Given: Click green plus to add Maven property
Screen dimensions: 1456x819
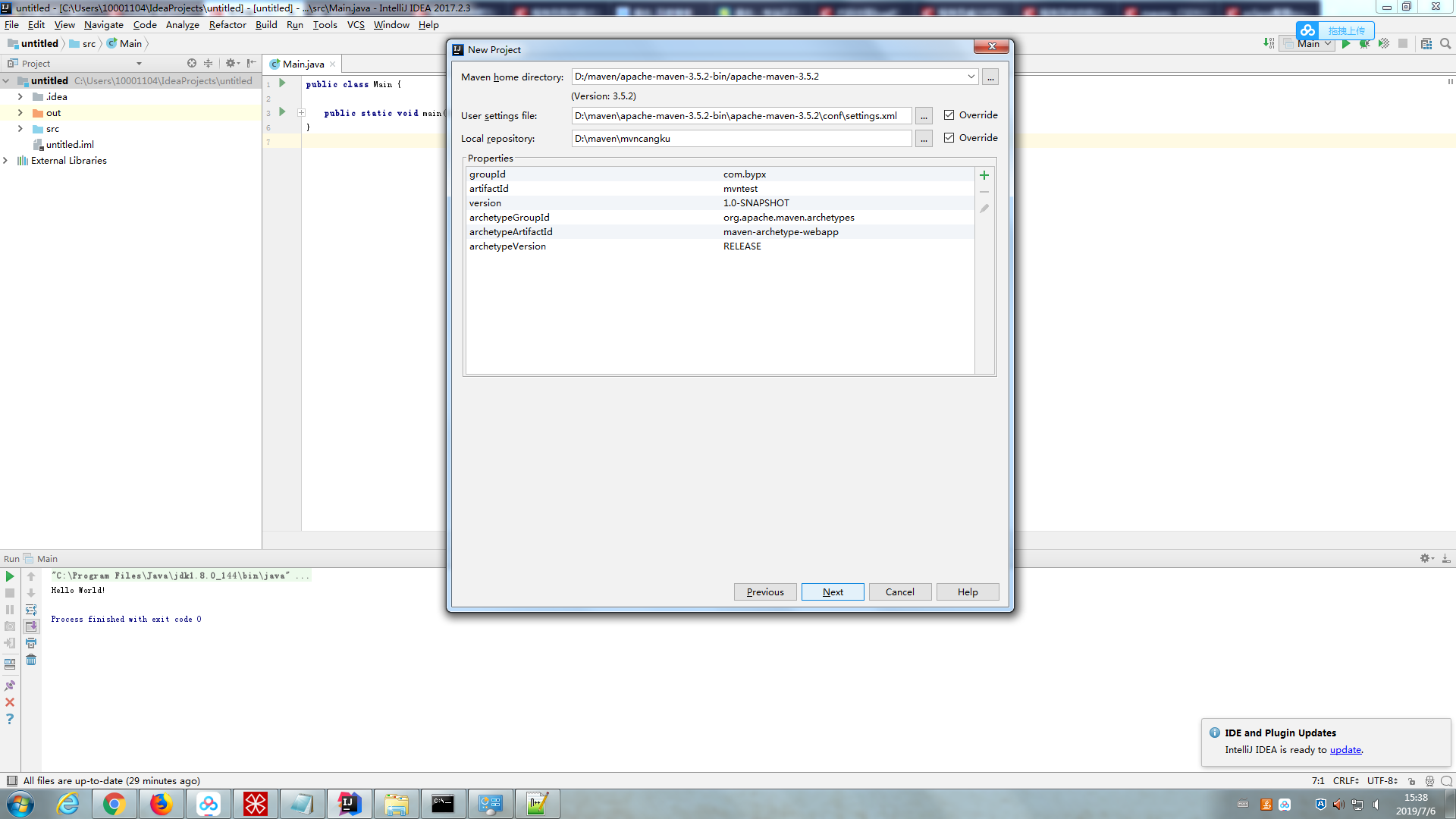Looking at the screenshot, I should [x=984, y=175].
